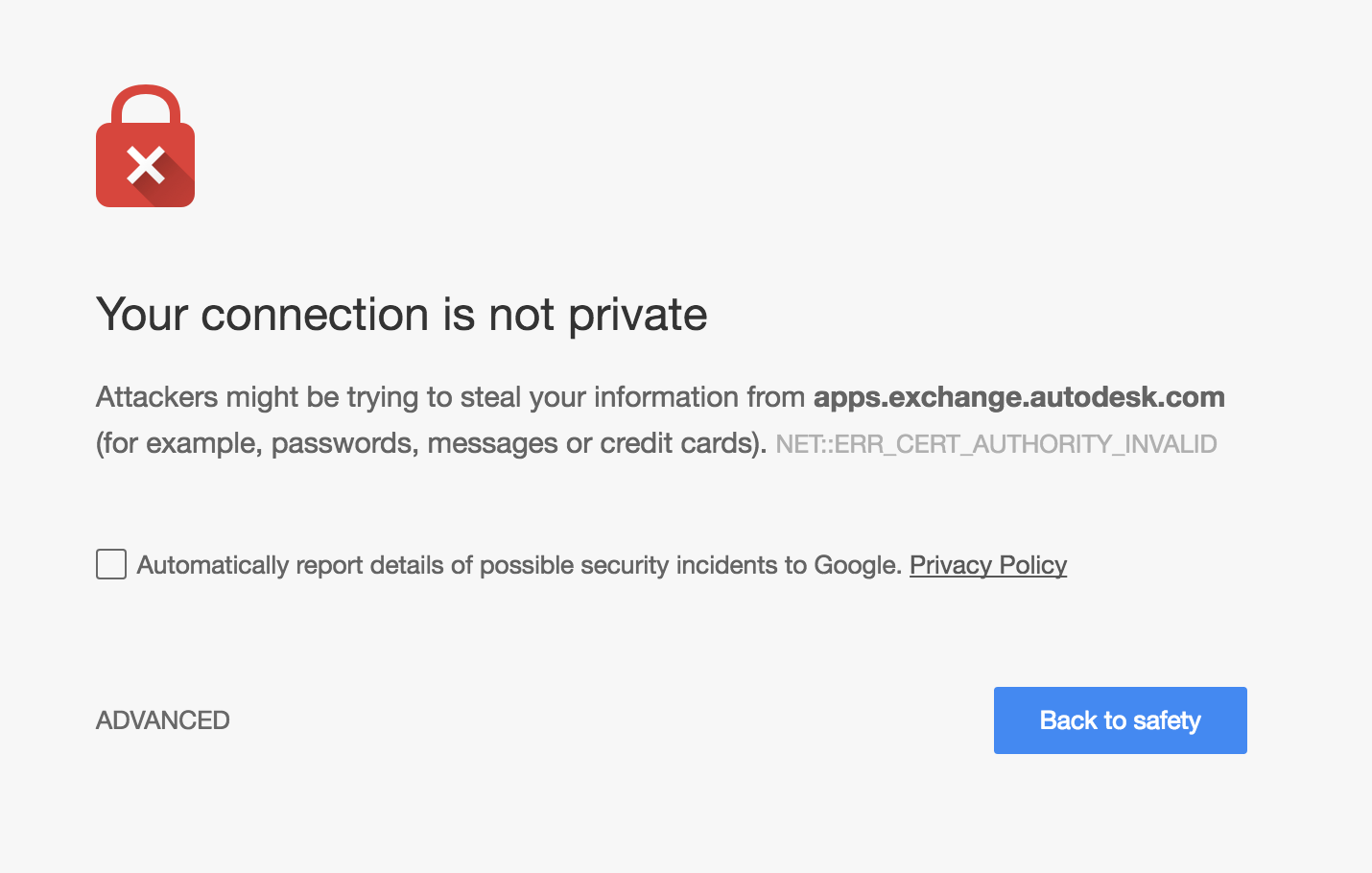Click the white X on the padlock
The height and width of the screenshot is (873, 1372).
pyautogui.click(x=146, y=165)
